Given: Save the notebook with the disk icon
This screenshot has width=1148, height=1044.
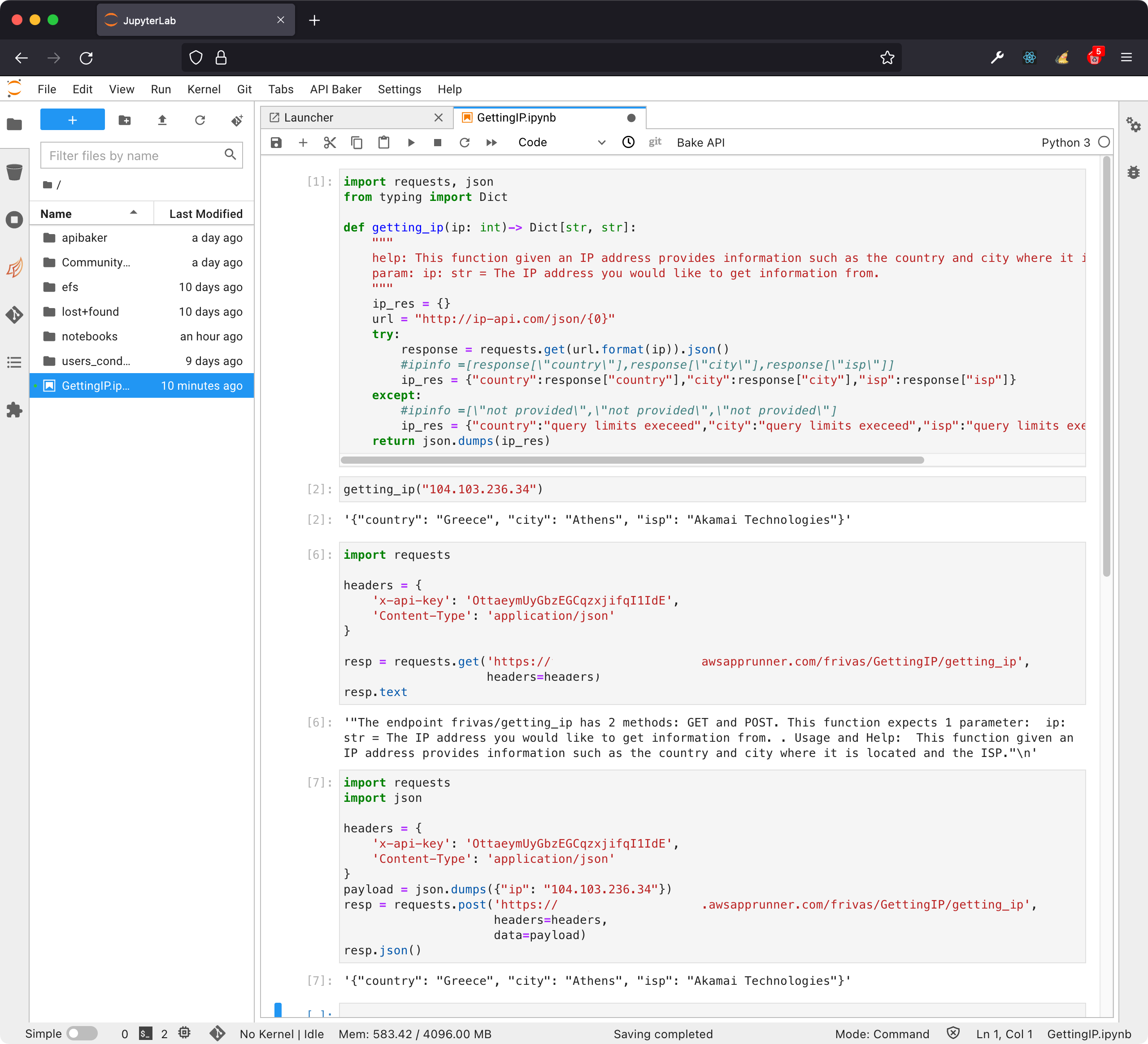Looking at the screenshot, I should coord(276,143).
